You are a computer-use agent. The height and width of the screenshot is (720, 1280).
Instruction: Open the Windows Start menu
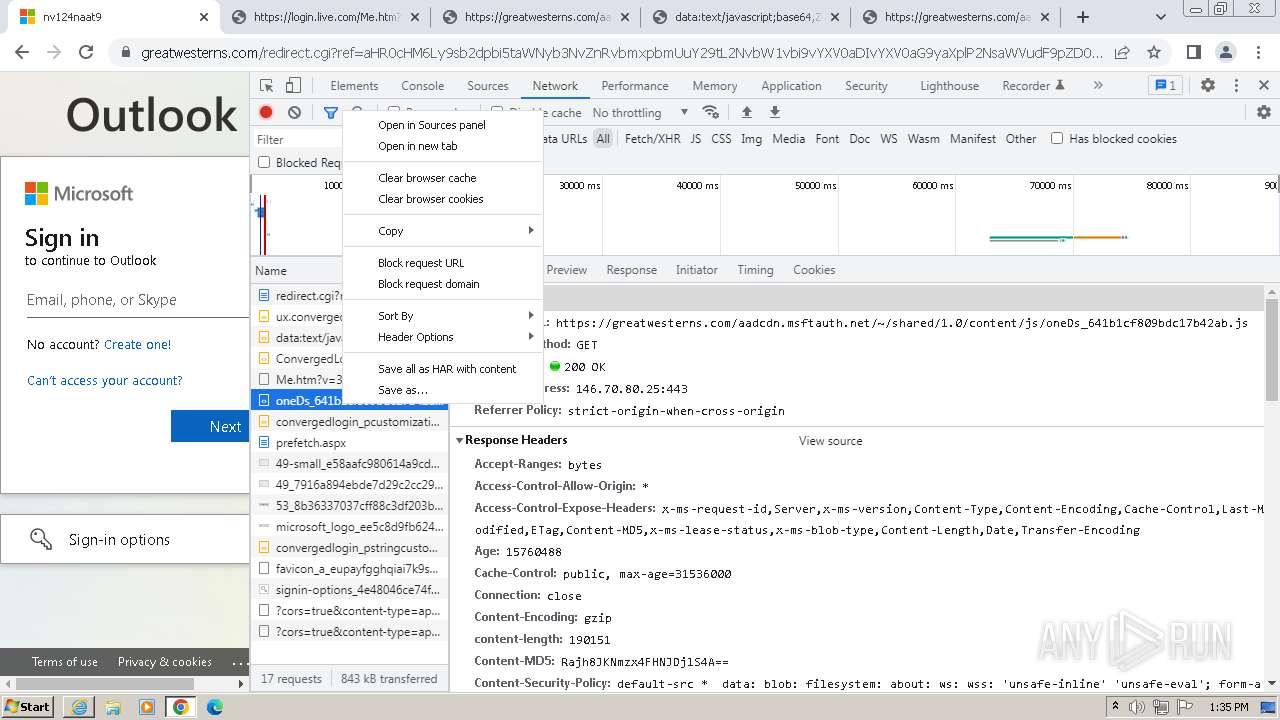tap(27, 707)
